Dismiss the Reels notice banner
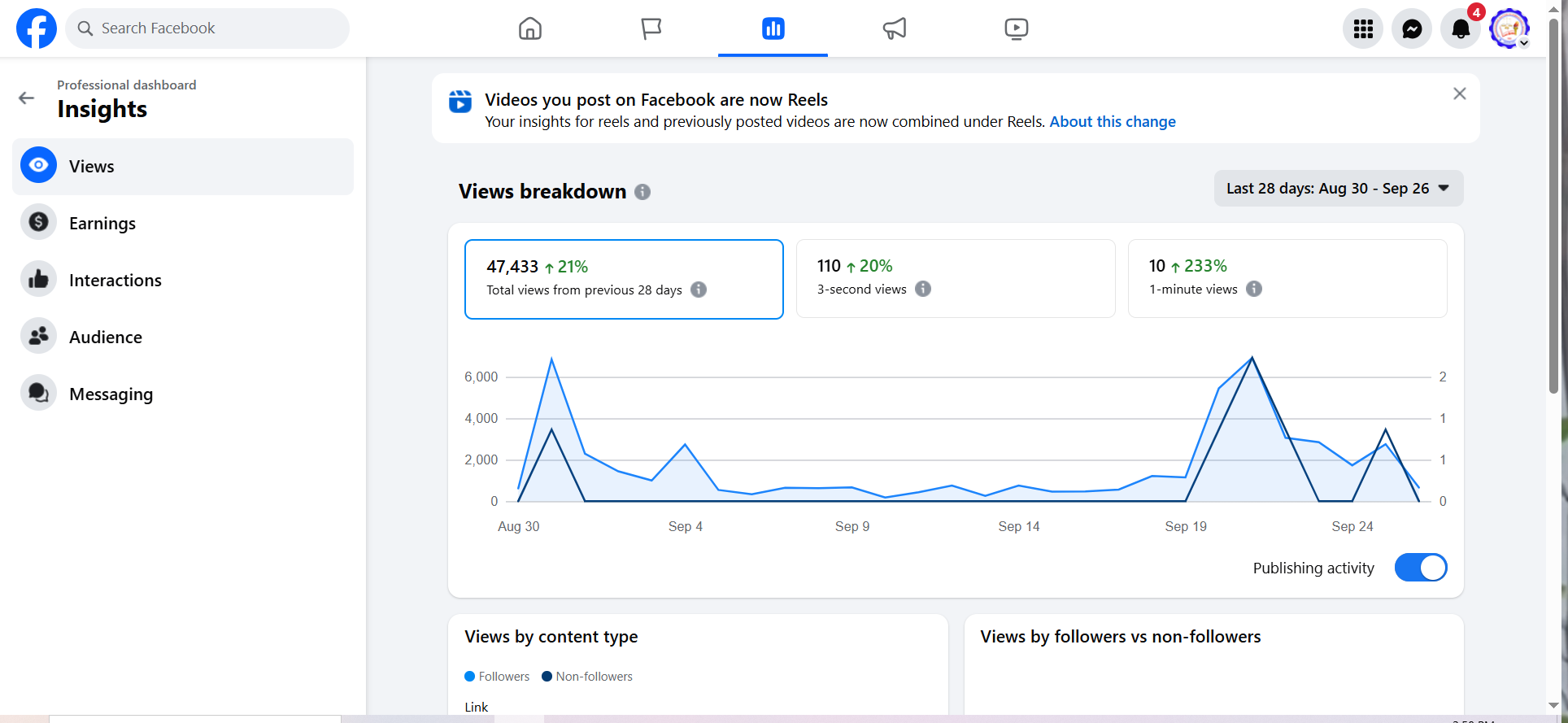This screenshot has height=723, width=1568. pos(1459,94)
